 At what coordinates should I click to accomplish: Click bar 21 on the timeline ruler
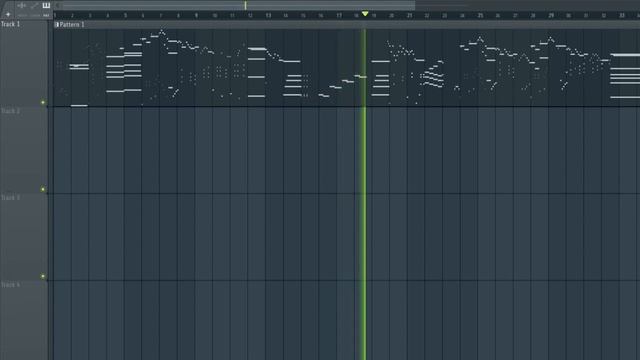(x=409, y=16)
